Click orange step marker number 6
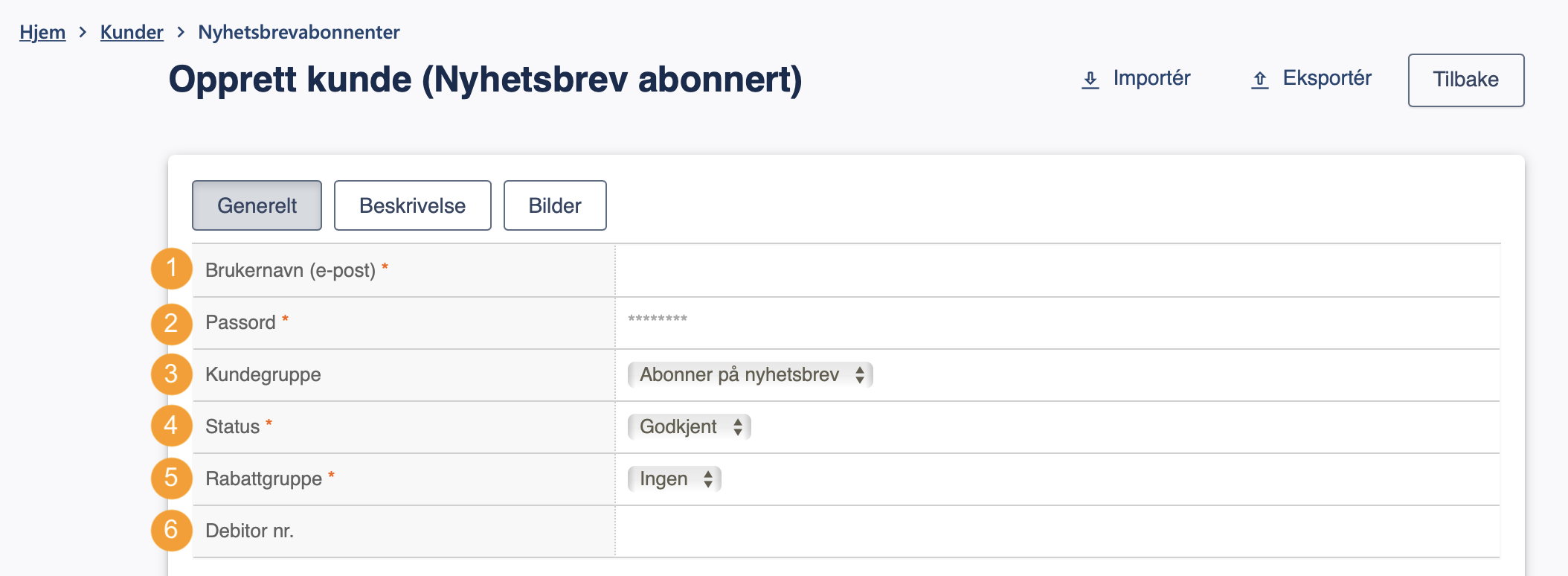Image resolution: width=1568 pixels, height=576 pixels. (171, 530)
